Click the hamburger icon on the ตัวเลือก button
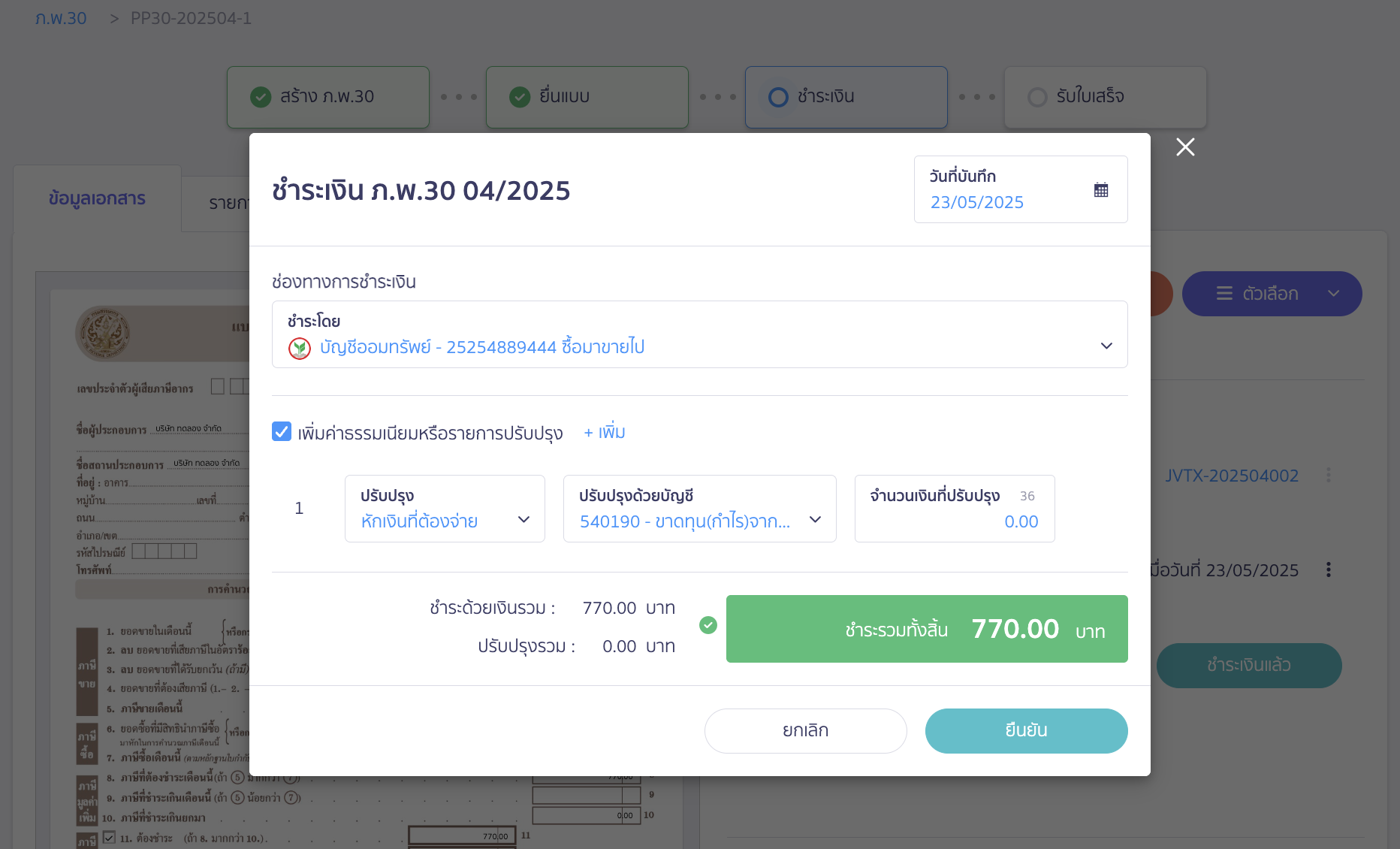 pyautogui.click(x=1225, y=294)
